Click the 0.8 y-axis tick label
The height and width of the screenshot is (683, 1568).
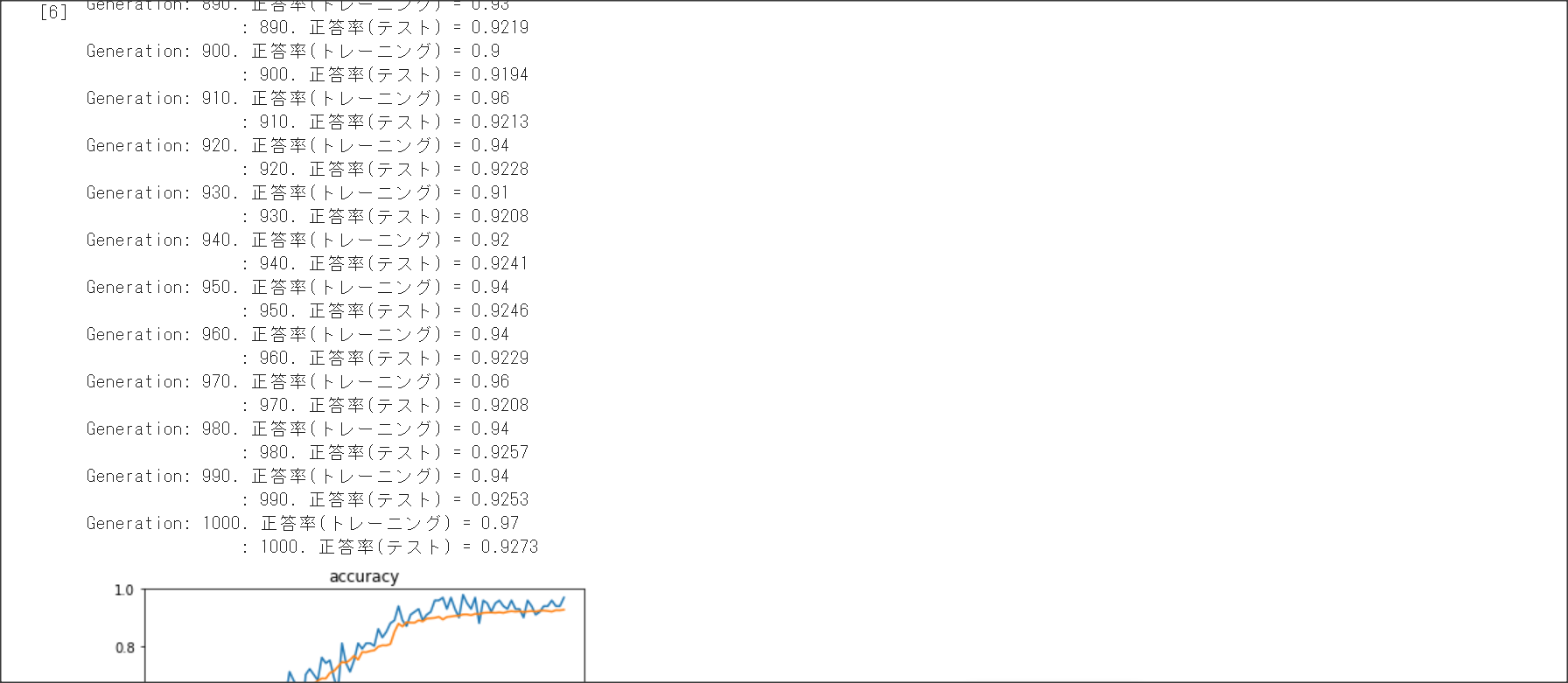tap(124, 647)
